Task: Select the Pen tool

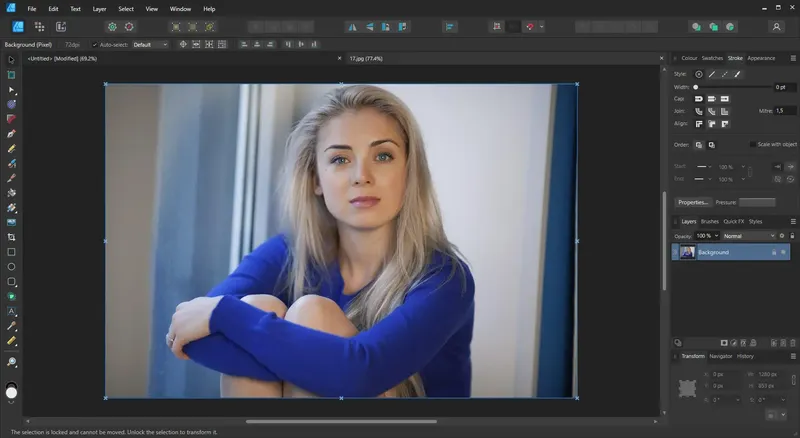Action: (11, 134)
